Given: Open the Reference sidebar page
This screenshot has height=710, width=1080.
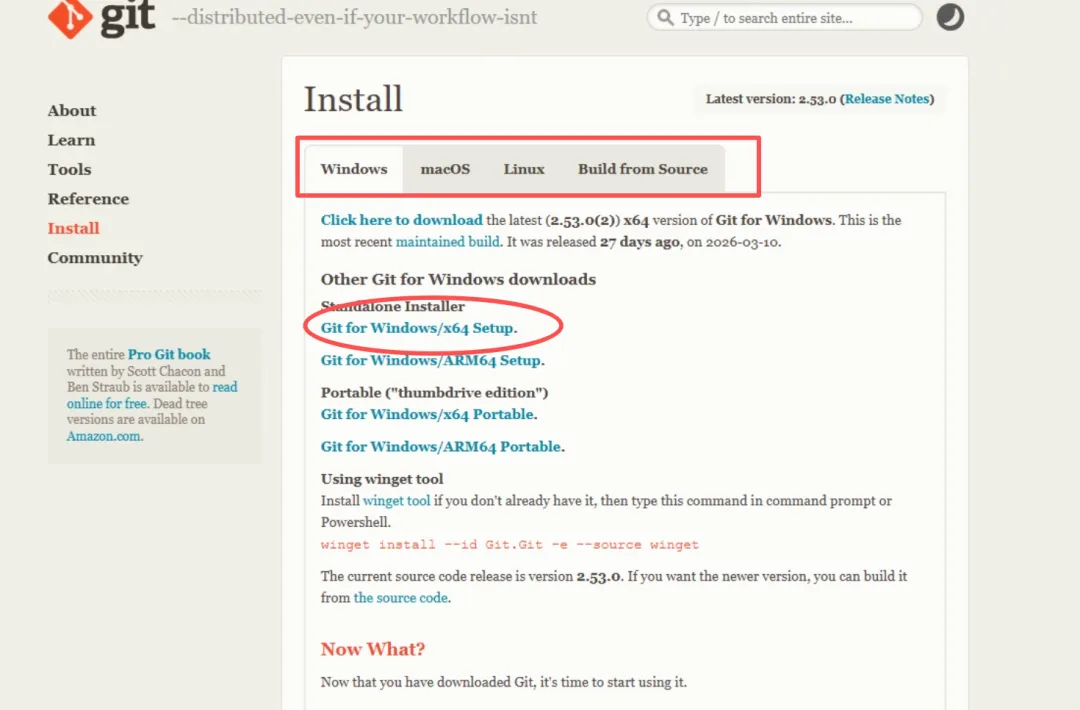Looking at the screenshot, I should point(88,199).
